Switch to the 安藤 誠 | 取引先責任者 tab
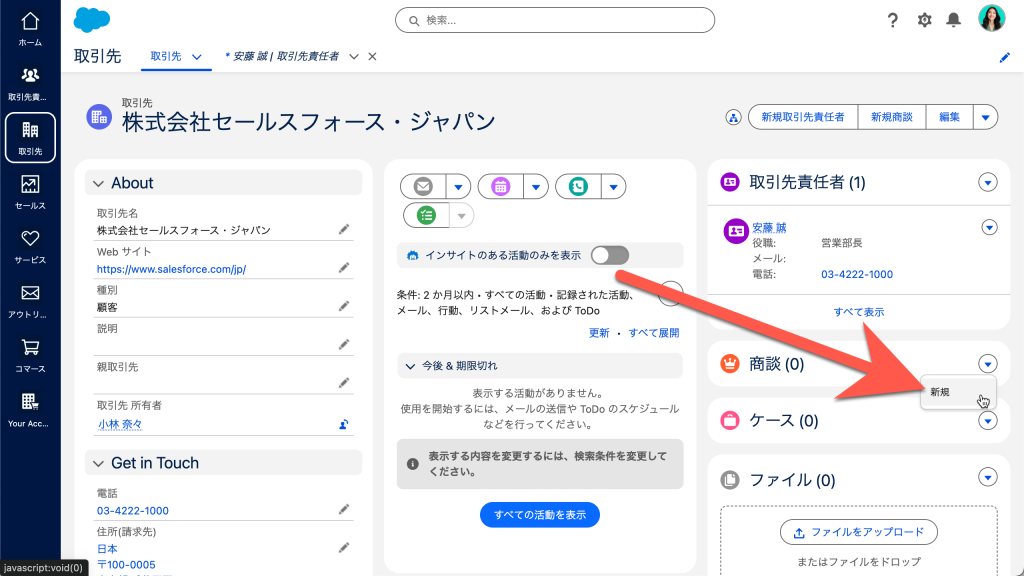Screen dimensions: 1024x576 tap(282, 57)
